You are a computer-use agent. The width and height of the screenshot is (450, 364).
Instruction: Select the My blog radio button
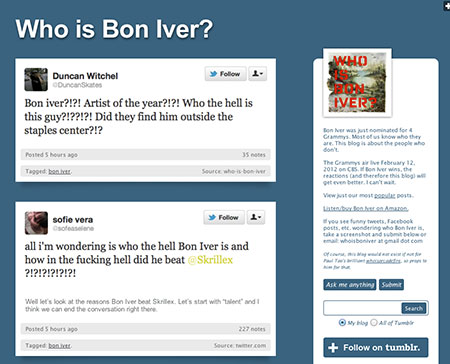point(342,322)
